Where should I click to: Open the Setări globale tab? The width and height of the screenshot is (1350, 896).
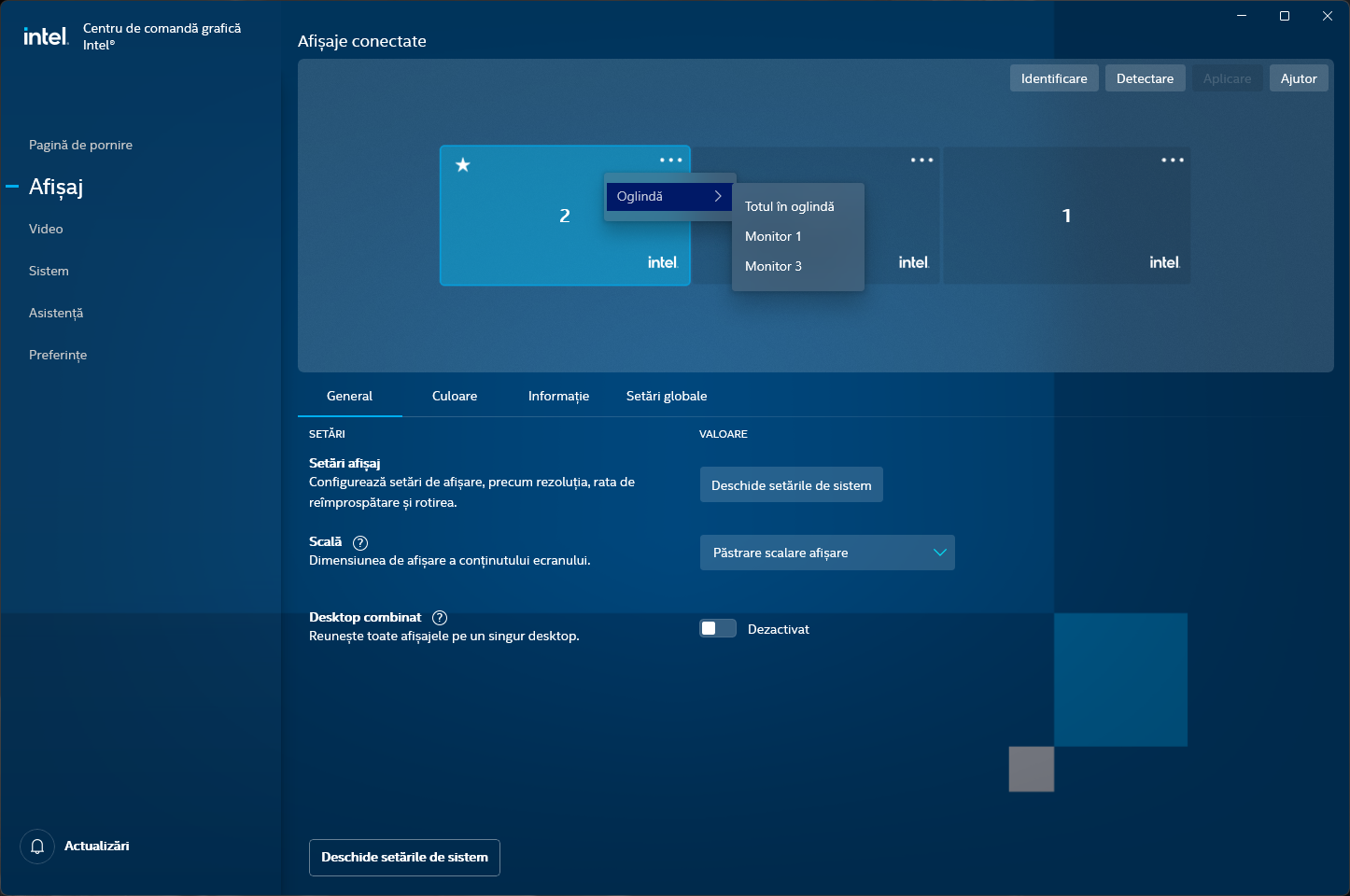[667, 396]
